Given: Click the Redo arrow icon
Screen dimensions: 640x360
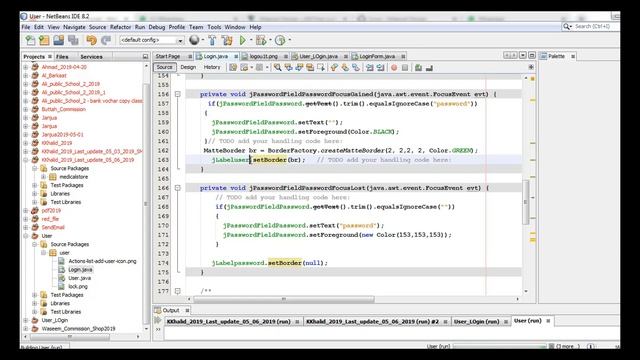Looking at the screenshot, I should coord(106,40).
